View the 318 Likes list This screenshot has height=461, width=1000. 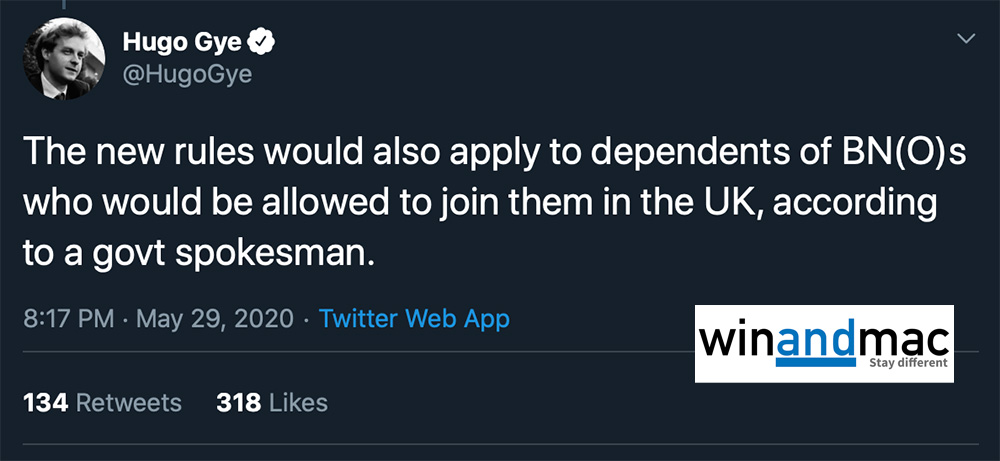coord(272,403)
